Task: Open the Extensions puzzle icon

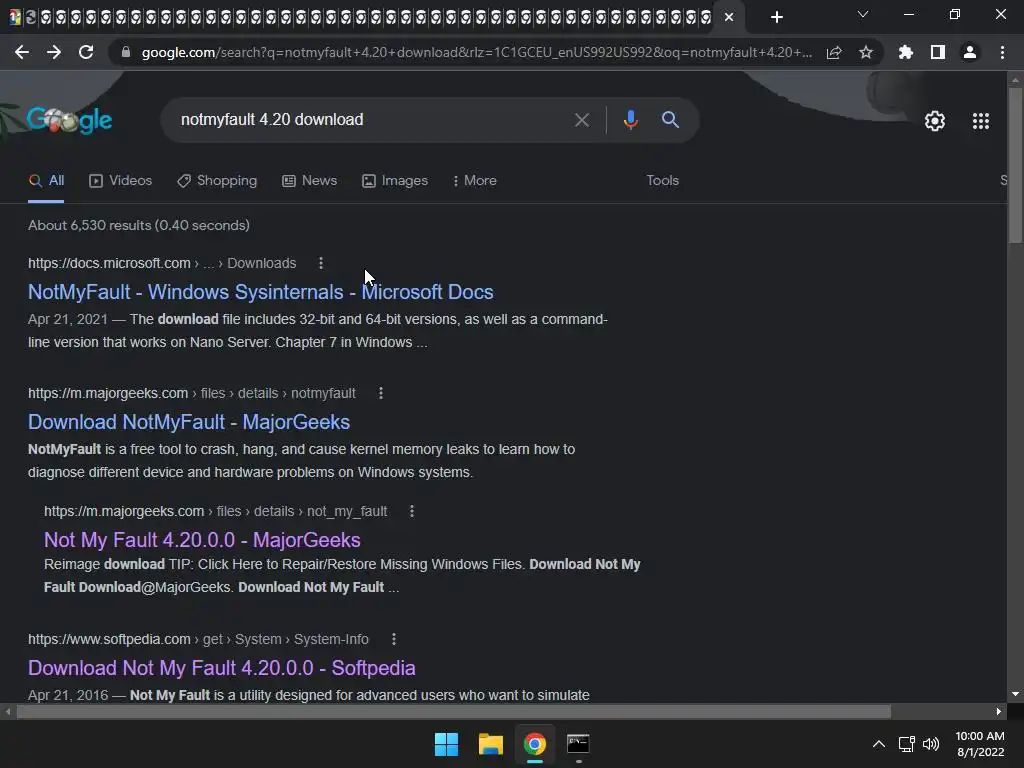Action: (x=906, y=52)
